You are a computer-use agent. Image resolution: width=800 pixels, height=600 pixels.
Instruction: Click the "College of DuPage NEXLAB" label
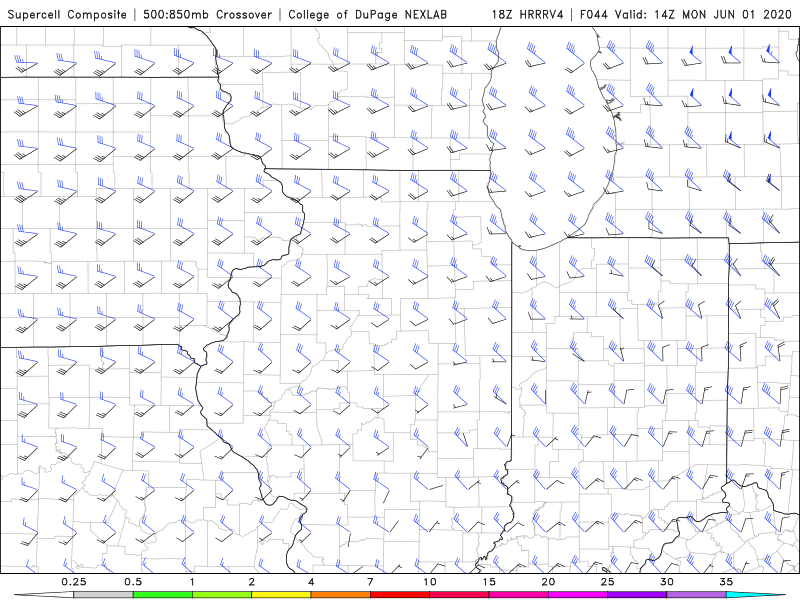(367, 14)
